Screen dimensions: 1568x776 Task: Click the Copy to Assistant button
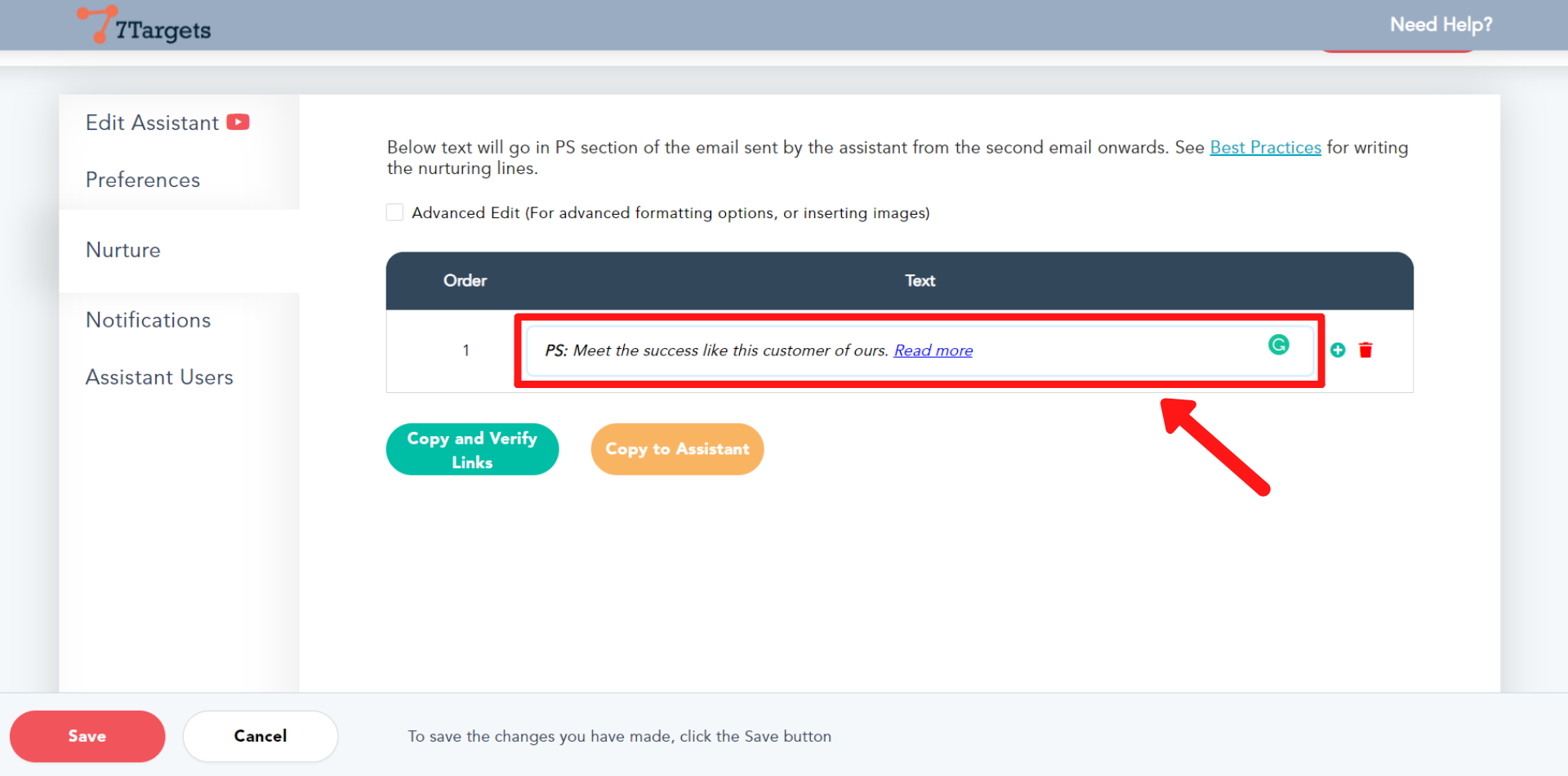point(677,449)
